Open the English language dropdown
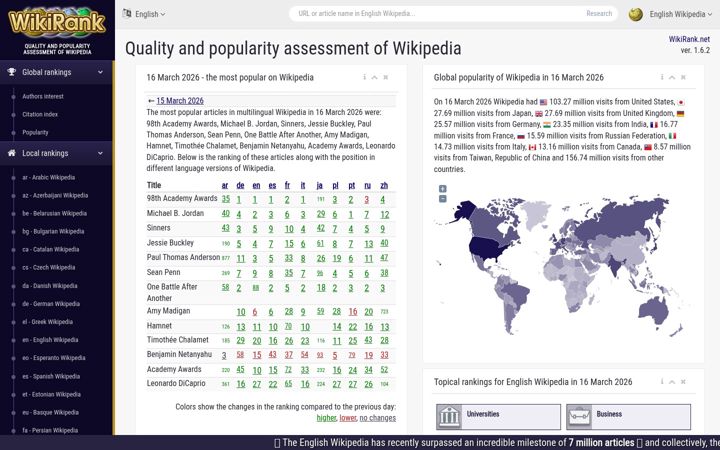The image size is (720, 450). click(150, 14)
